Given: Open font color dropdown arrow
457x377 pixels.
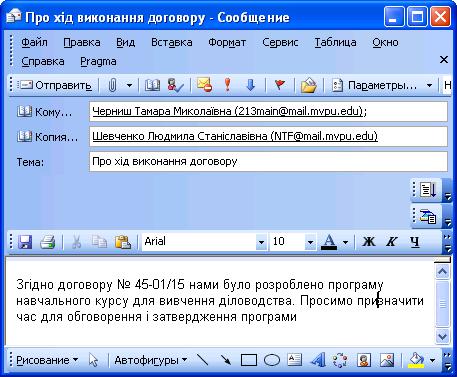Looking at the screenshot, I should coord(345,242).
